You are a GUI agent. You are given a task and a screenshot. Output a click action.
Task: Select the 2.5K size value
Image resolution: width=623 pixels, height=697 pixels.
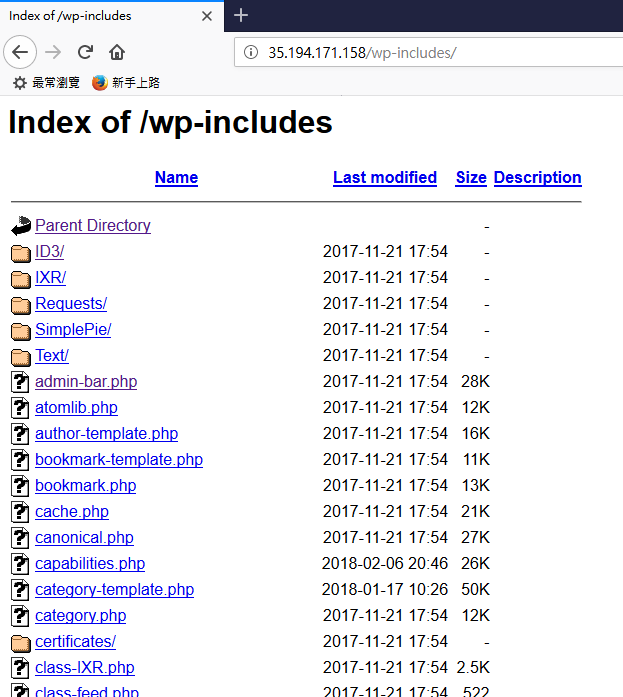(473, 667)
